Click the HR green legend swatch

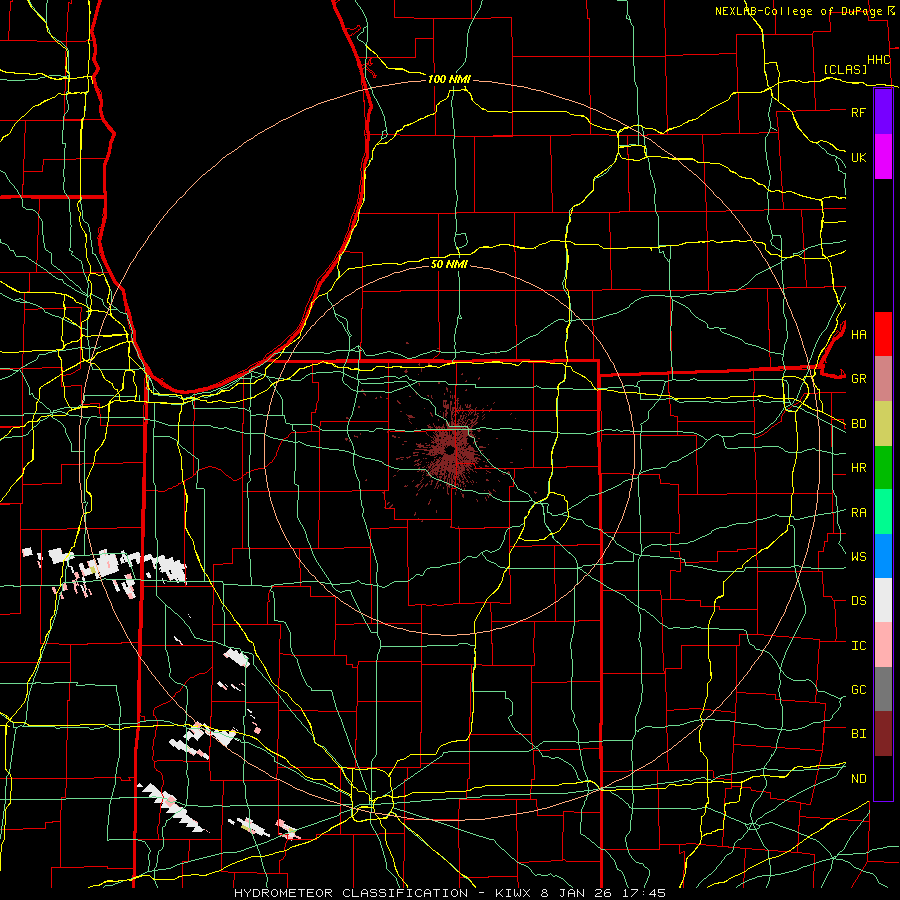pyautogui.click(x=883, y=468)
